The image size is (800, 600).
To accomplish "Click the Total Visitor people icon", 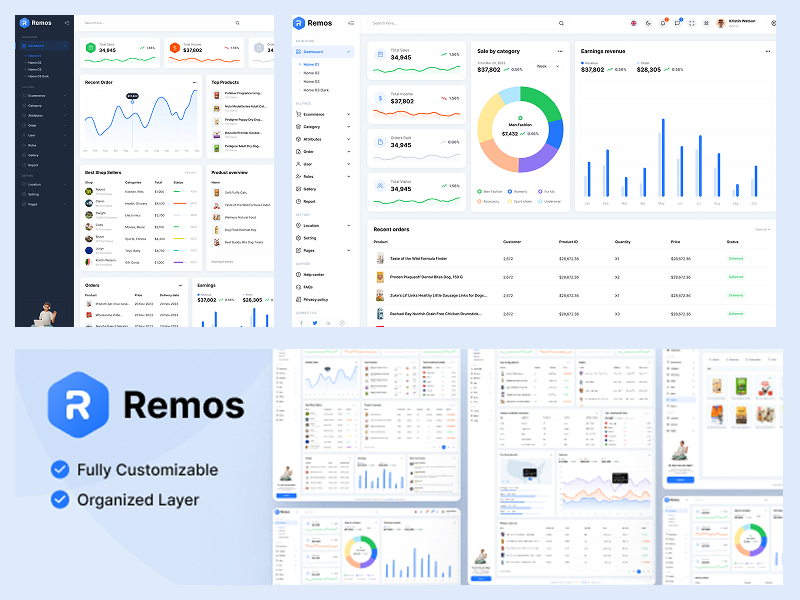I will click(380, 186).
